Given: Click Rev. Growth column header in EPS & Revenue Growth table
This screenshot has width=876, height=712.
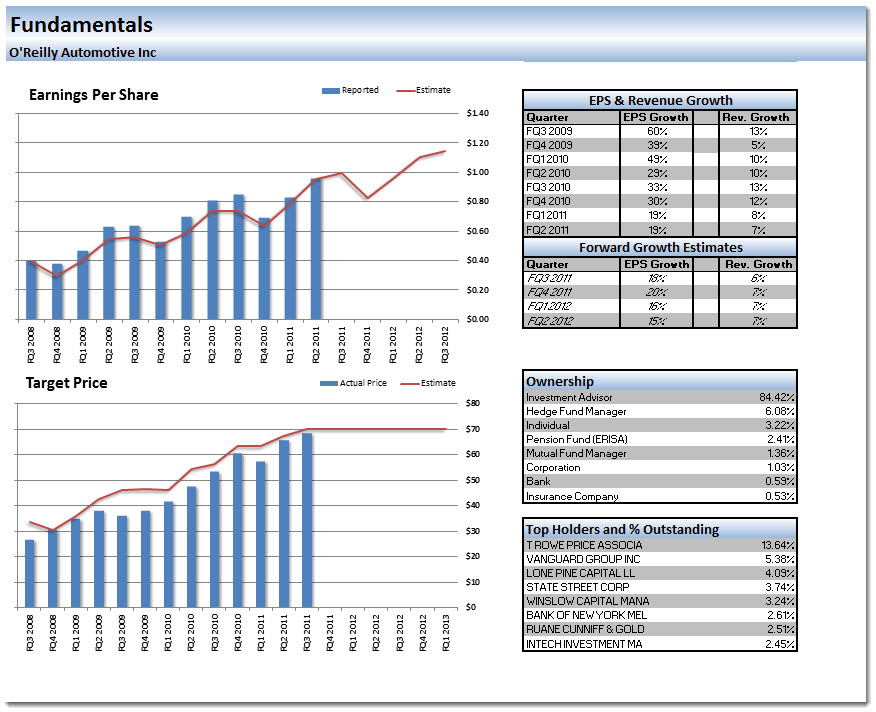Looking at the screenshot, I should point(756,117).
